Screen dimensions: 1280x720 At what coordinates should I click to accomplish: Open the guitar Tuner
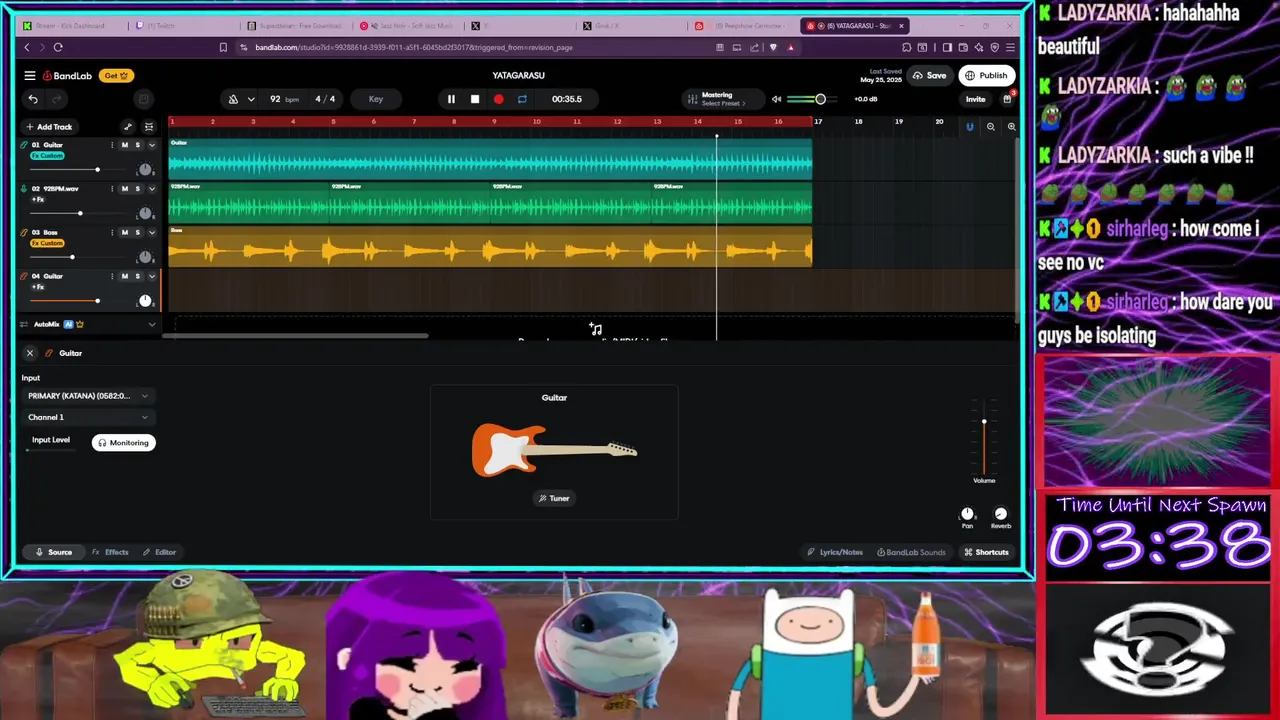[554, 498]
